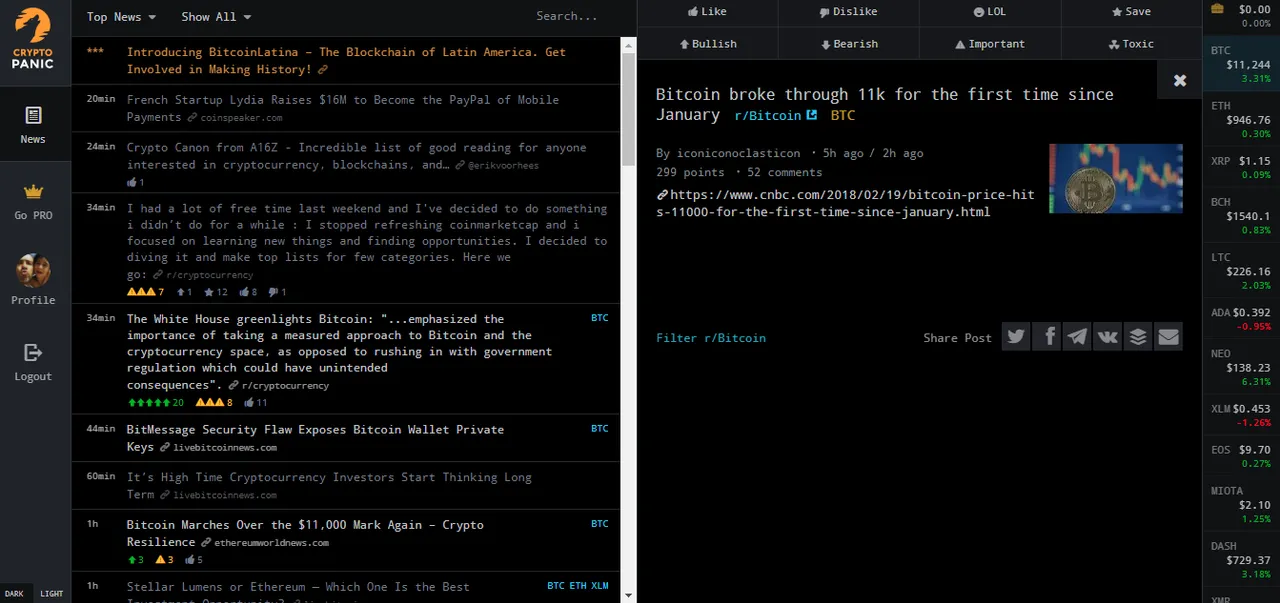Click news list scrollbar down arrow
Viewport: 1280px width, 603px height.
628,594
